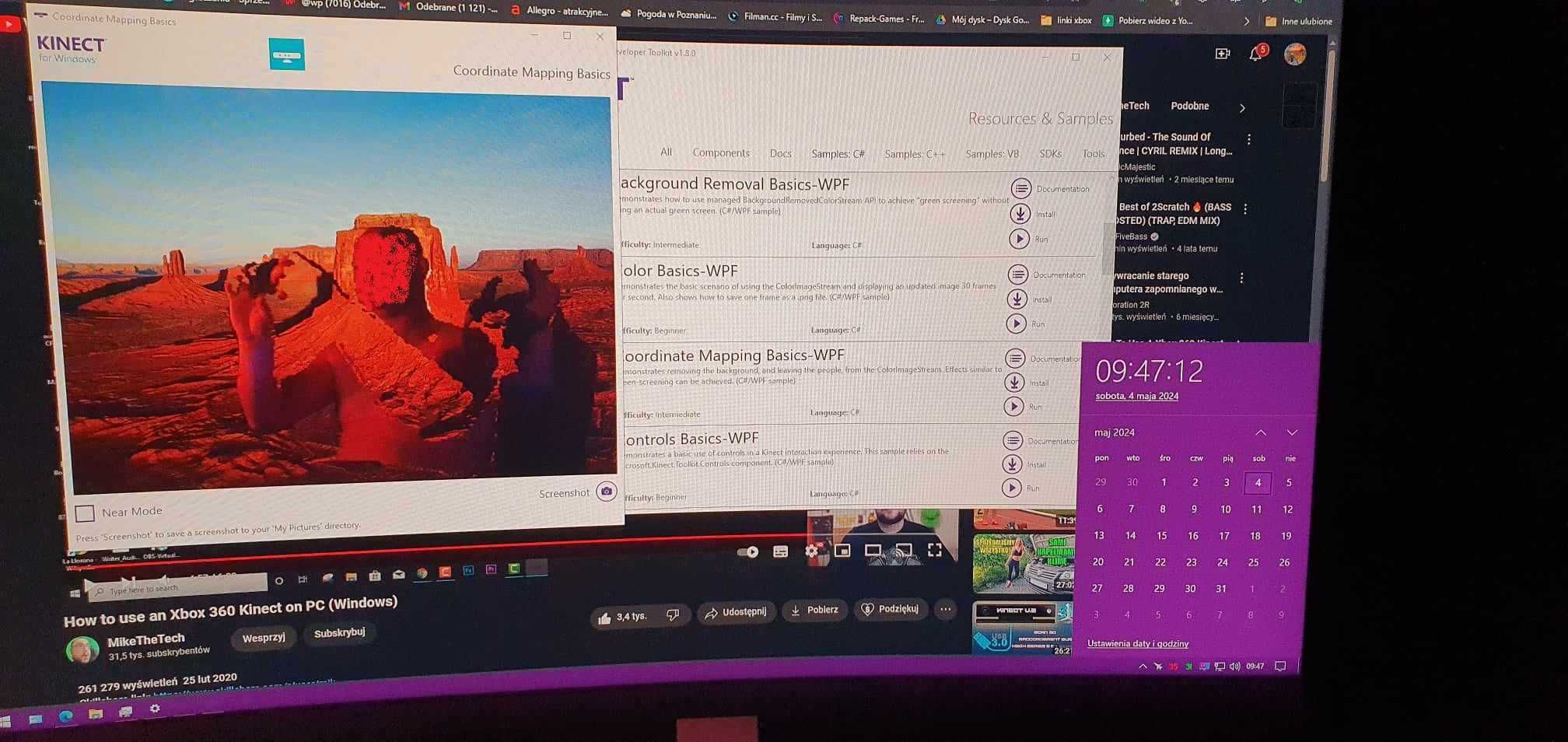Open suggested video thumbnail with 27:02 duration

click(x=1023, y=565)
